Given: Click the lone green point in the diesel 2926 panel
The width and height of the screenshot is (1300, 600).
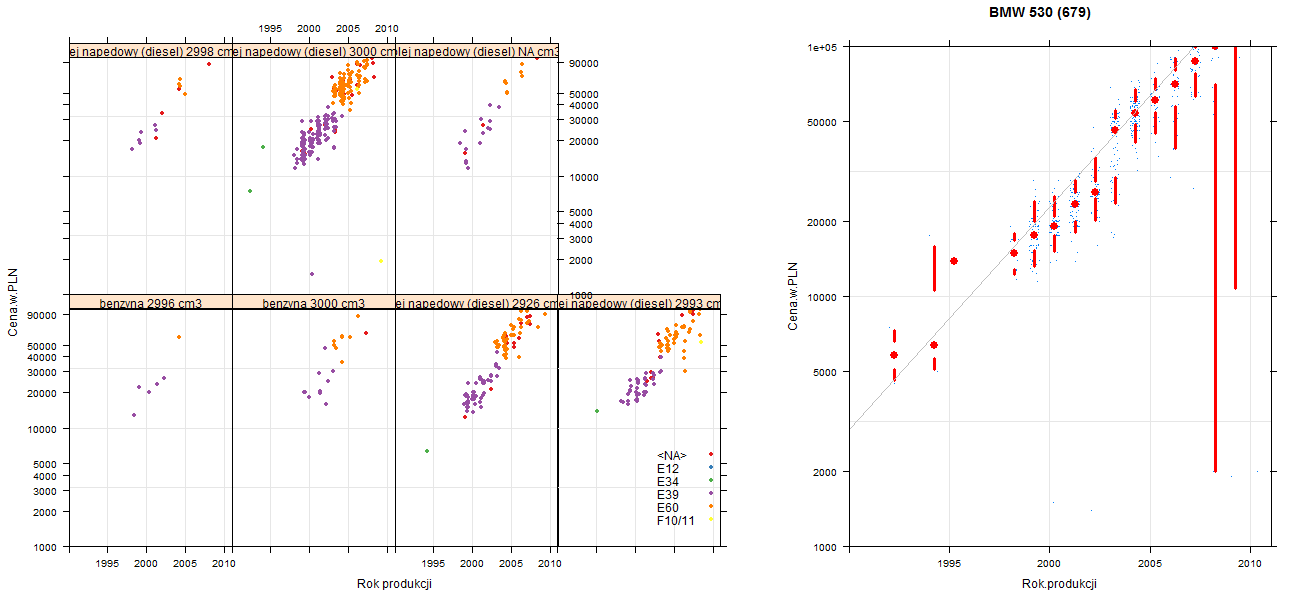Looking at the screenshot, I should click(427, 451).
